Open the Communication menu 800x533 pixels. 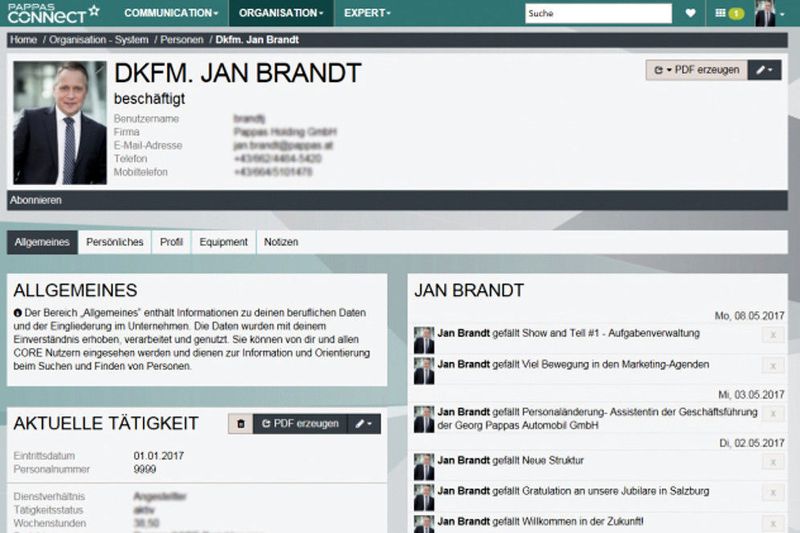click(x=171, y=13)
